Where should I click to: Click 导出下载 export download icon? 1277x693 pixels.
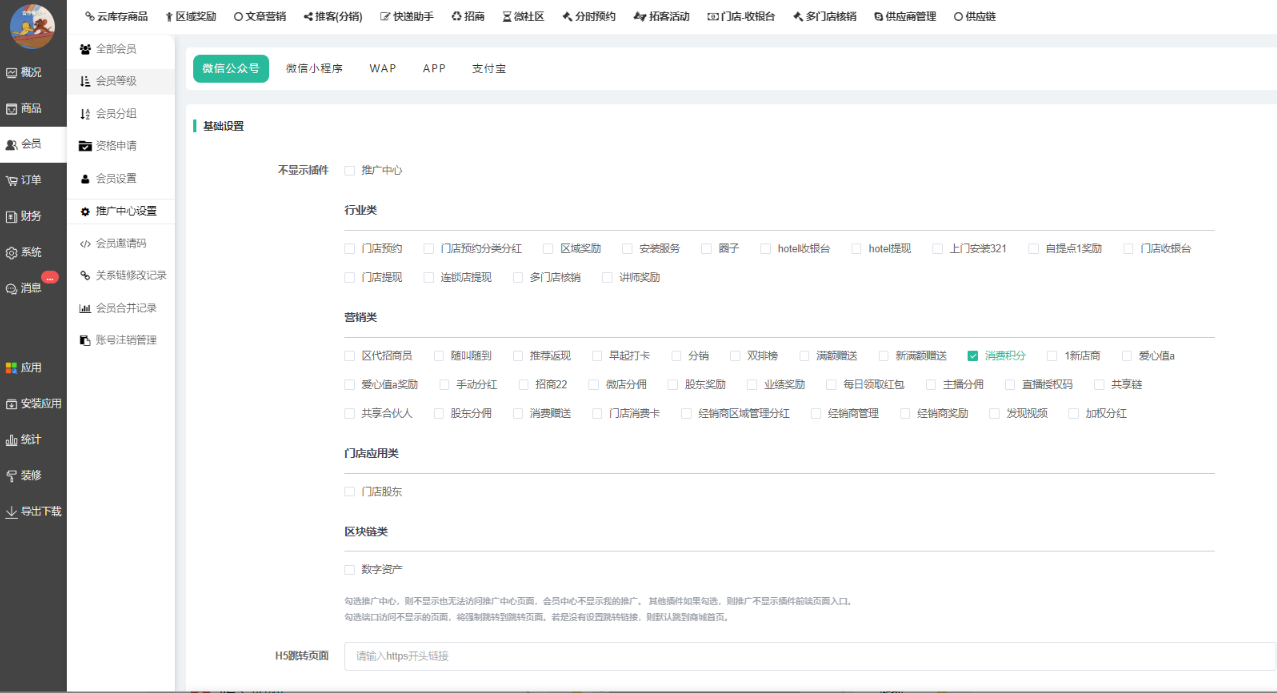point(12,512)
